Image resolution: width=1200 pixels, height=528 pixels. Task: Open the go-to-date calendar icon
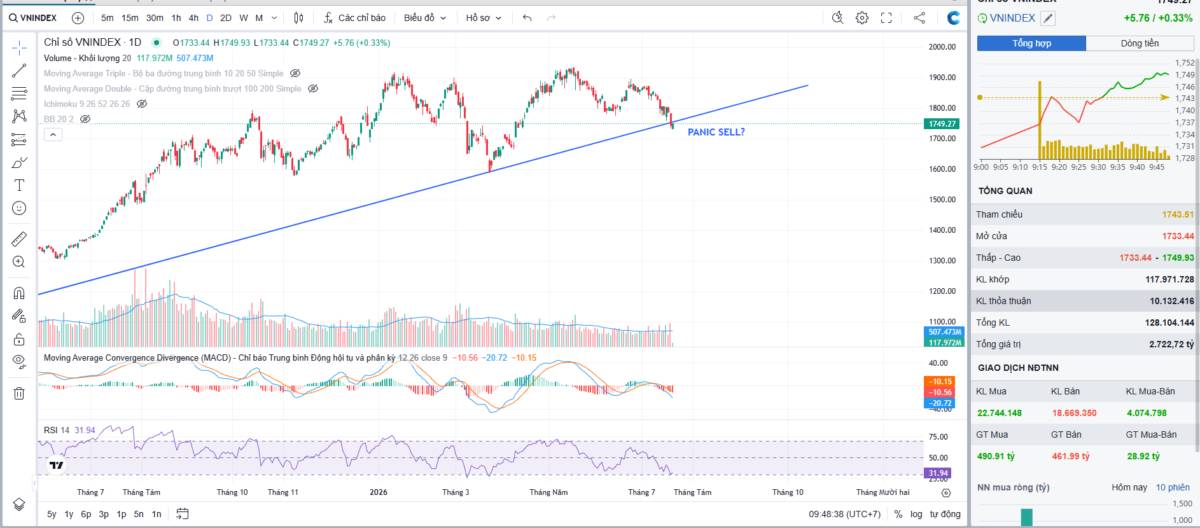[182, 514]
